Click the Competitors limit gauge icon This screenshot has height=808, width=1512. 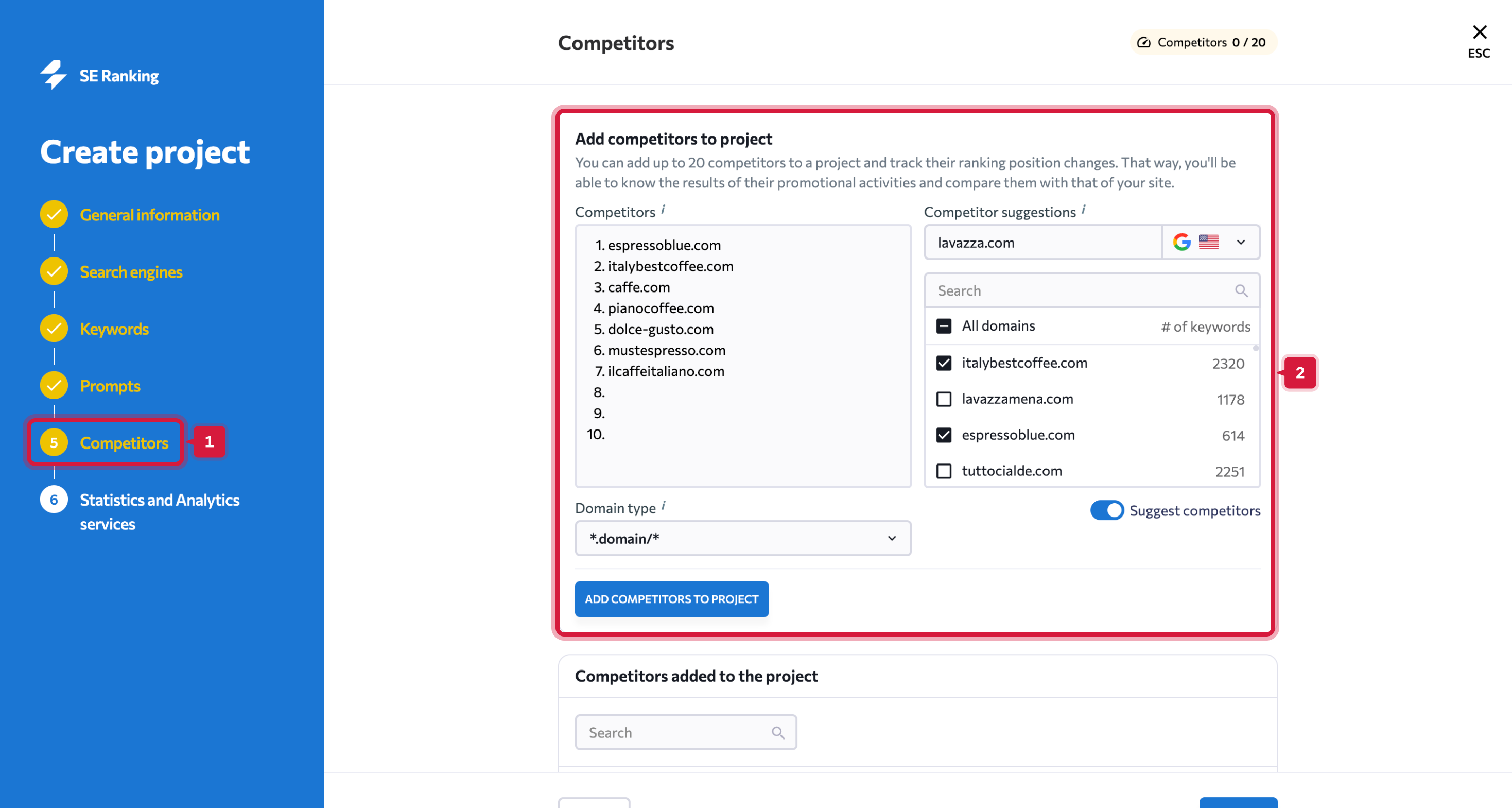[1143, 42]
